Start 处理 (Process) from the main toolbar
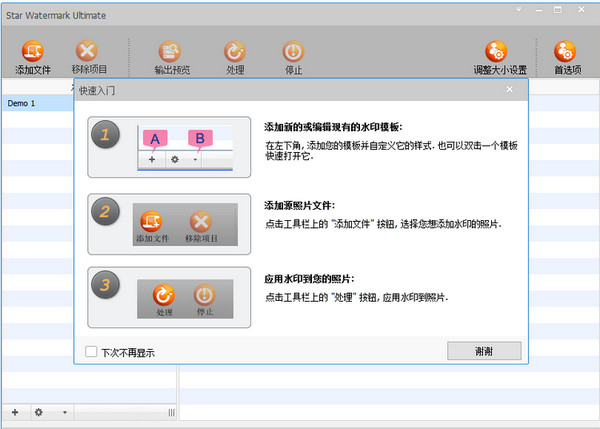The width and height of the screenshot is (600, 429). tap(235, 57)
